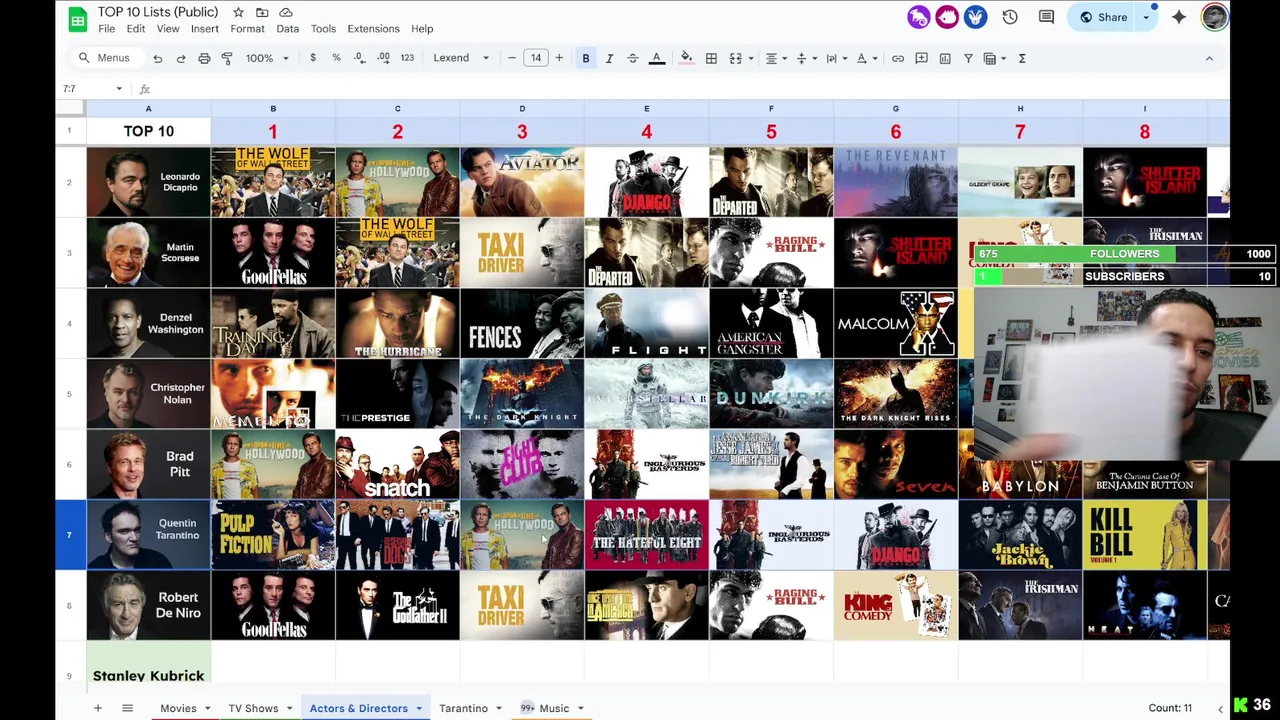This screenshot has height=720, width=1280.
Task: Open the File menu
Action: point(107,29)
